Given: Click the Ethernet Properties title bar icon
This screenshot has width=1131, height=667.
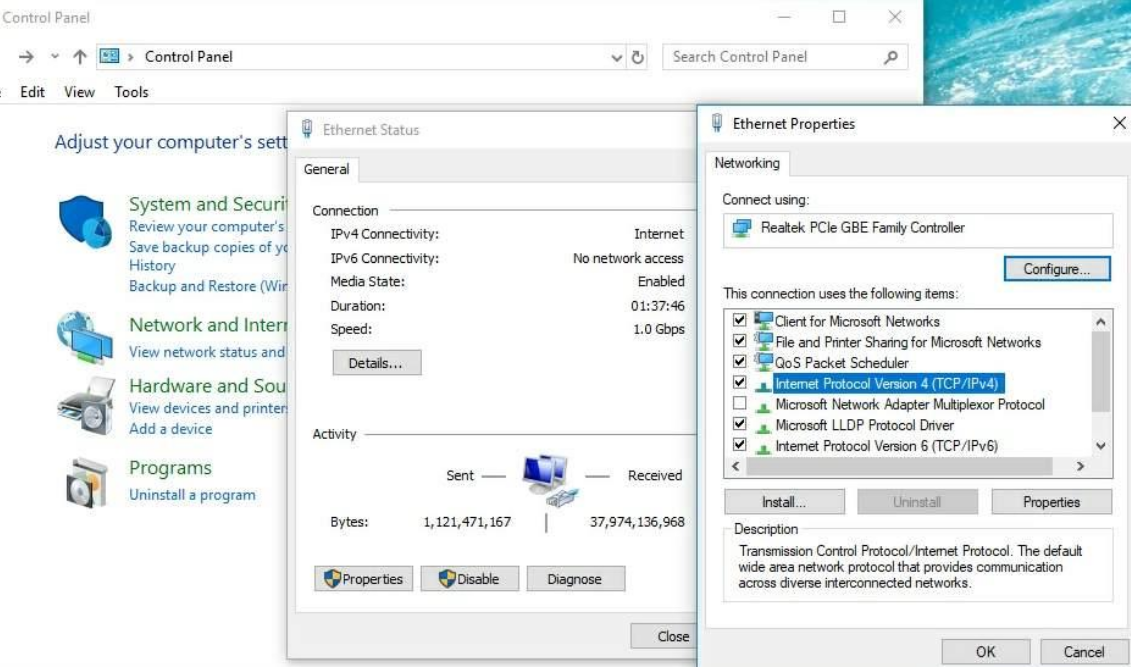Looking at the screenshot, I should (x=716, y=123).
